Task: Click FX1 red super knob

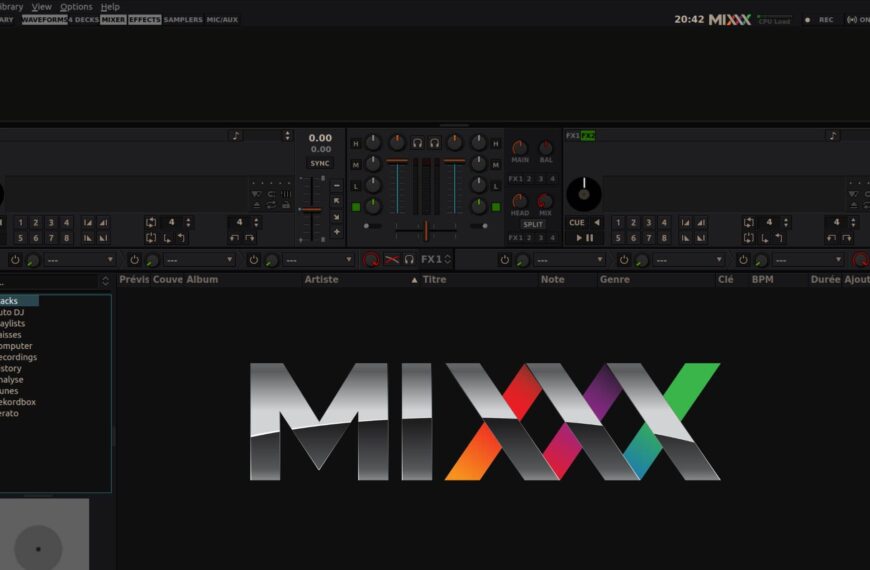Action: point(371,260)
